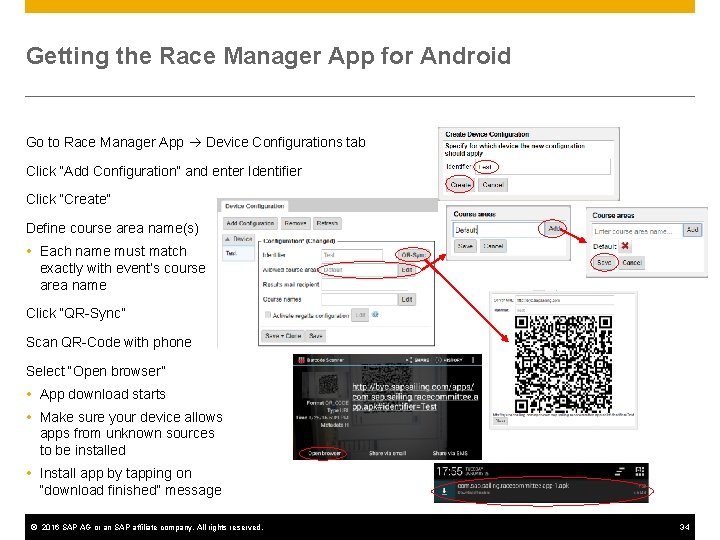Viewport: 720px width, 540px height.
Task: Click Create in Create Device Configuration dialog
Action: tap(460, 185)
